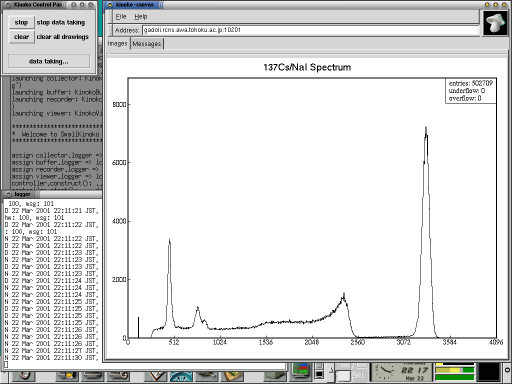512x384 pixels.
Task: Click the Kinoko Control Panel title bar icon
Action: tap(8, 5)
